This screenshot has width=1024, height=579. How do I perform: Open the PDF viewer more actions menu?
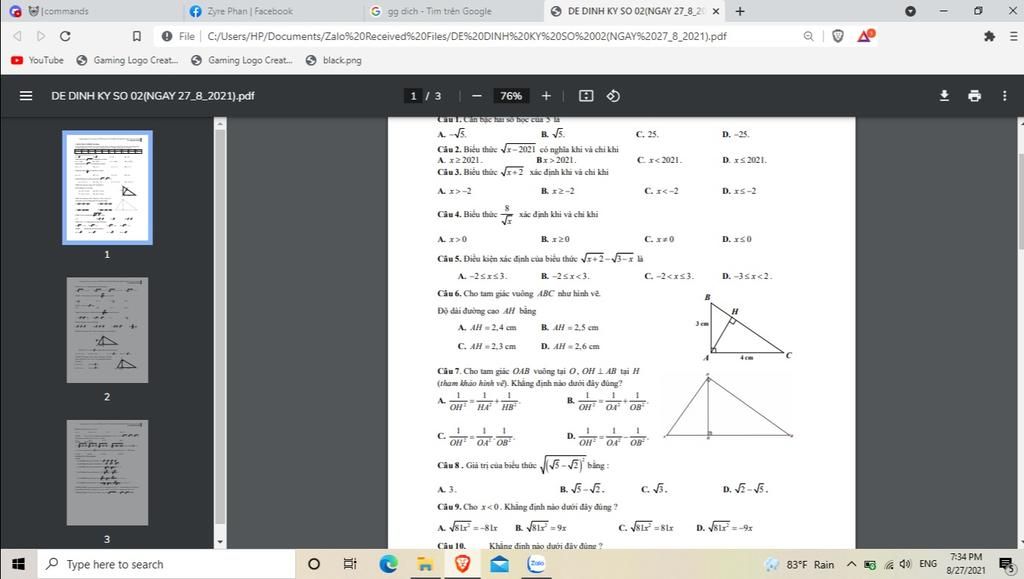click(1004, 96)
